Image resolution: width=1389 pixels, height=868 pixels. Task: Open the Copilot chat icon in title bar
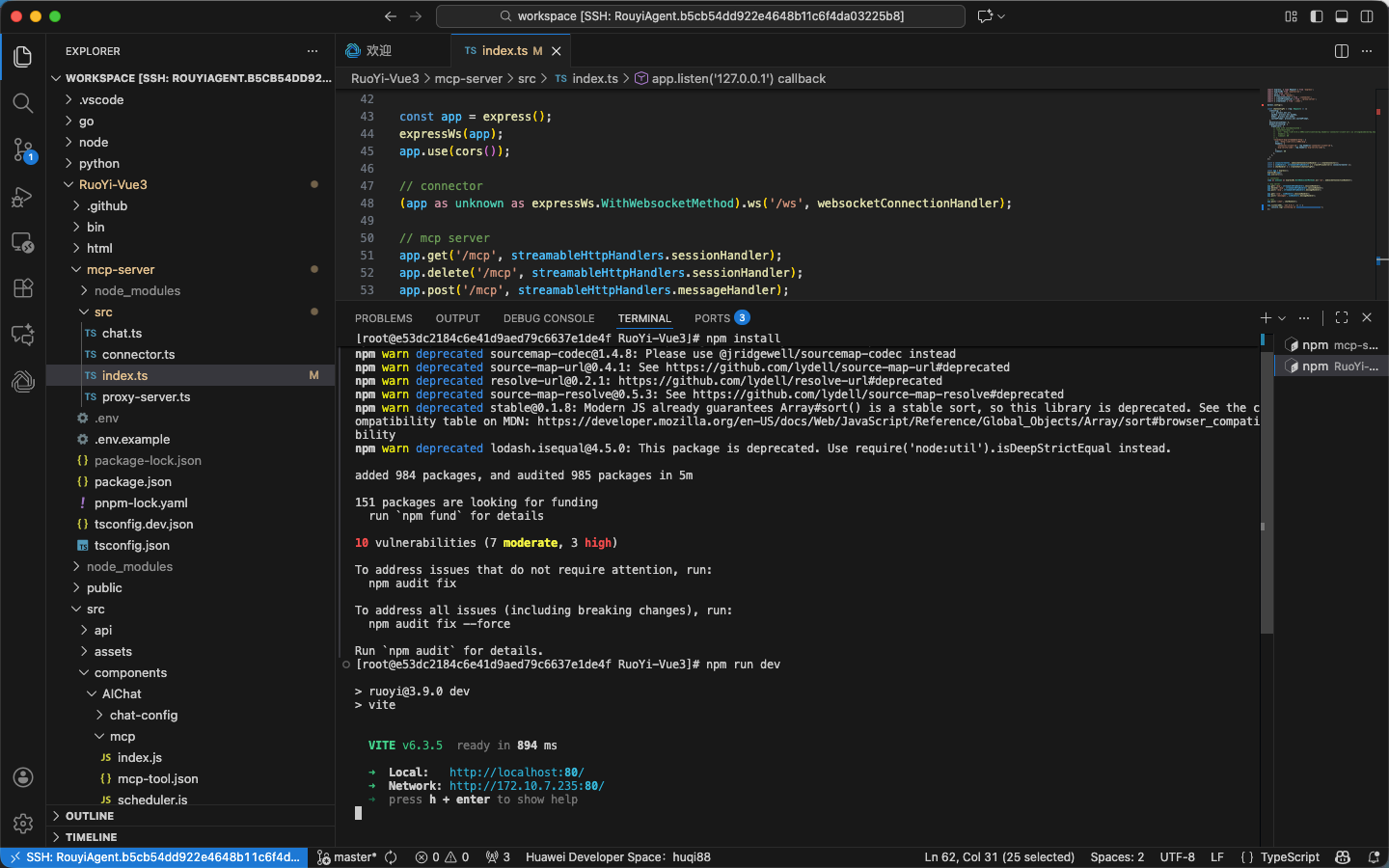click(x=985, y=16)
